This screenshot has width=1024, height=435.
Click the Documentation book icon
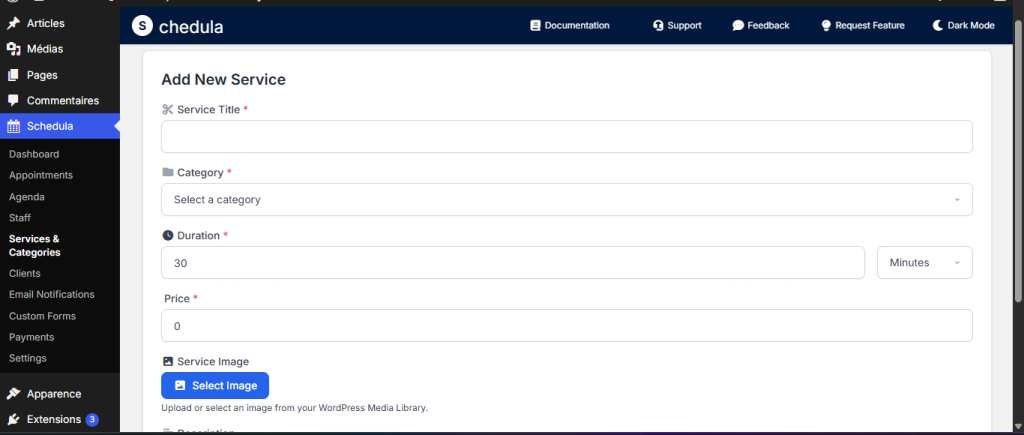click(x=535, y=26)
